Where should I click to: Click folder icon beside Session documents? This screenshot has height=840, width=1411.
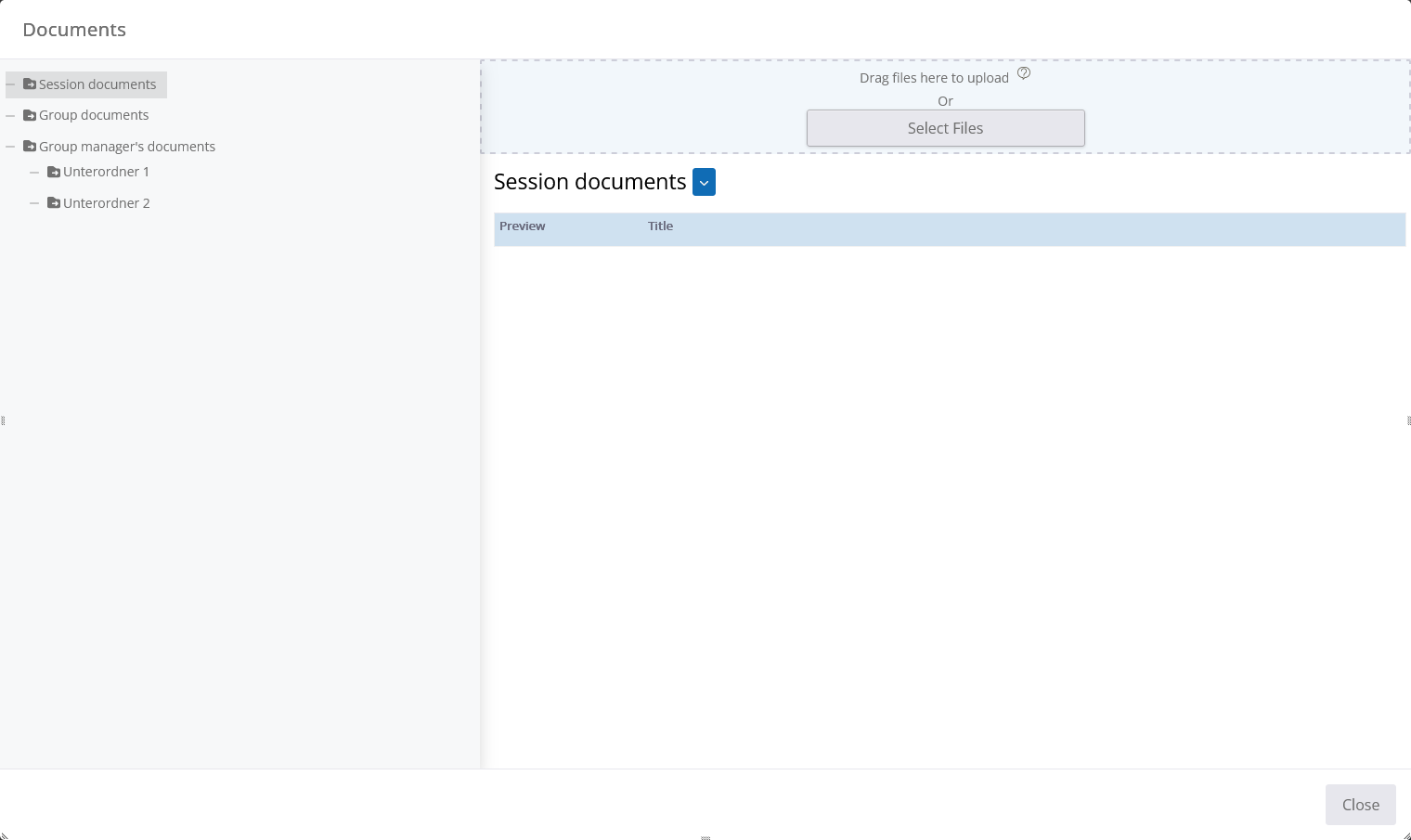tap(30, 84)
